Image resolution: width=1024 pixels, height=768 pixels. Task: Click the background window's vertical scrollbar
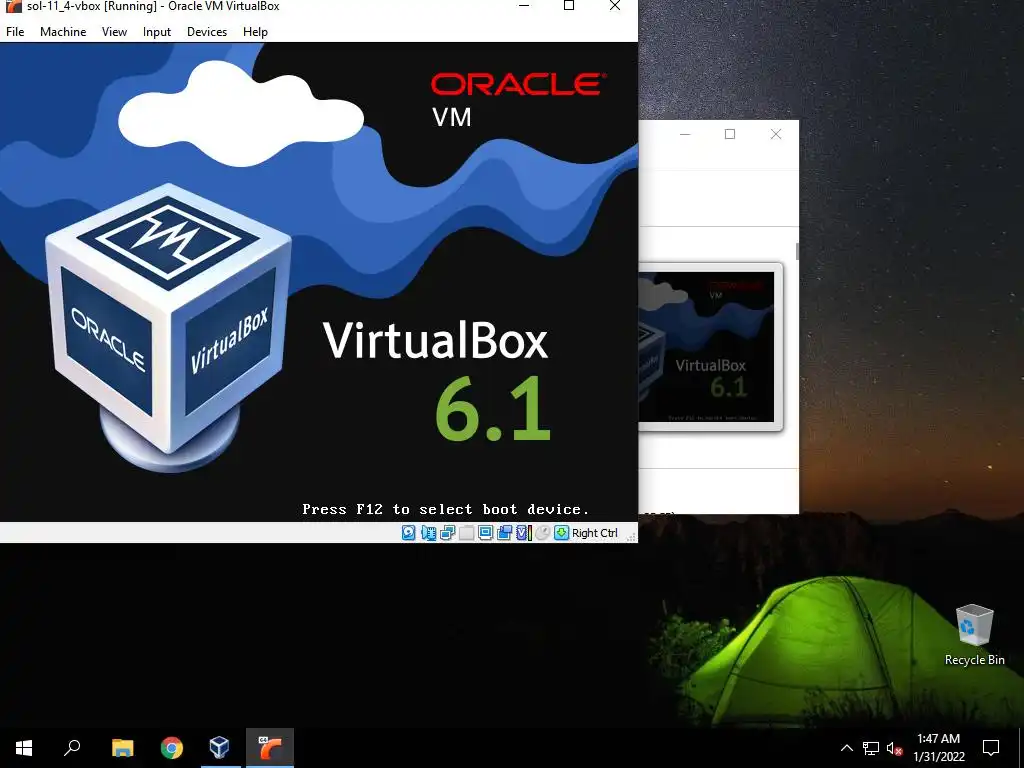[x=797, y=251]
